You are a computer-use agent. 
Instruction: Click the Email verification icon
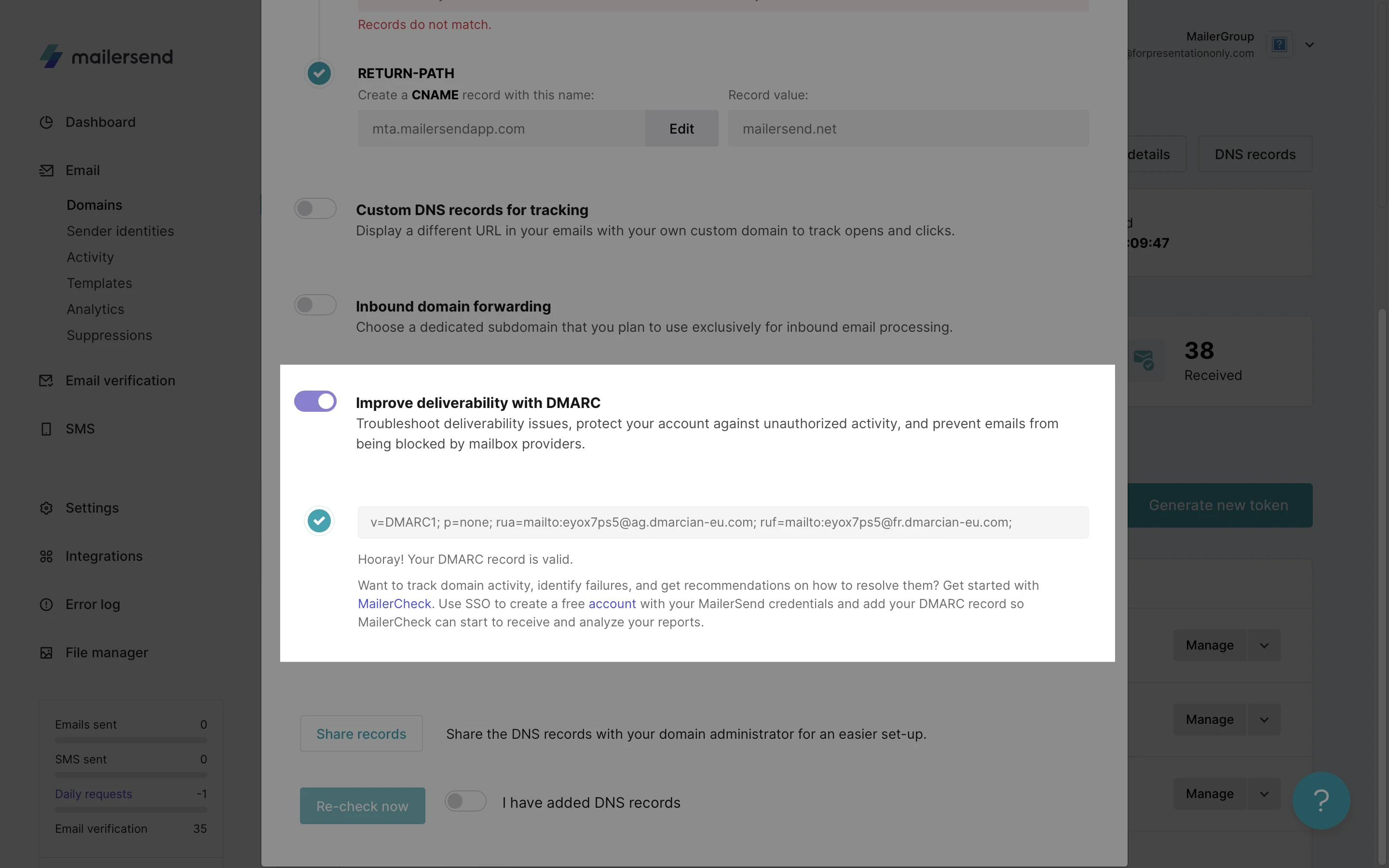click(x=46, y=380)
